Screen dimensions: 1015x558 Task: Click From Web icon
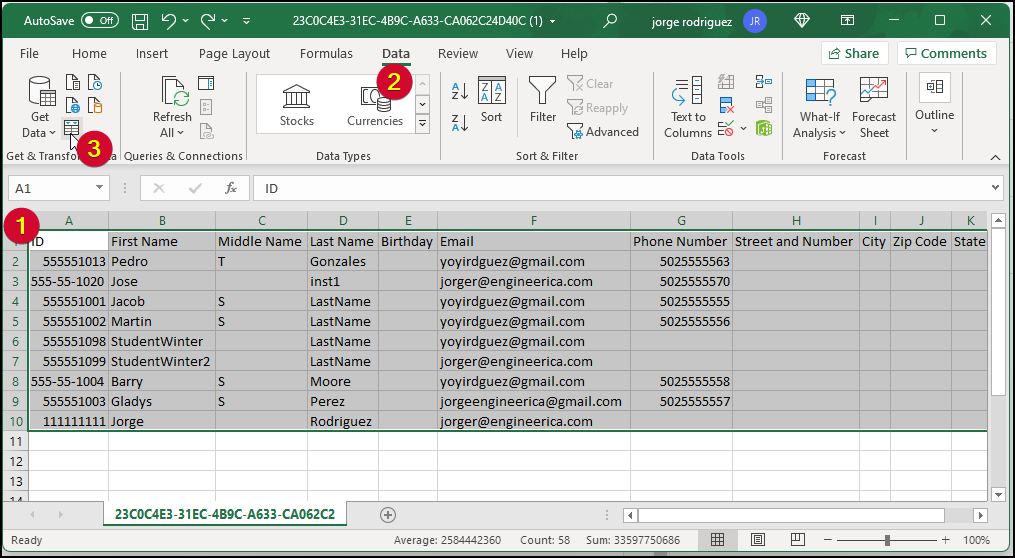click(73, 105)
